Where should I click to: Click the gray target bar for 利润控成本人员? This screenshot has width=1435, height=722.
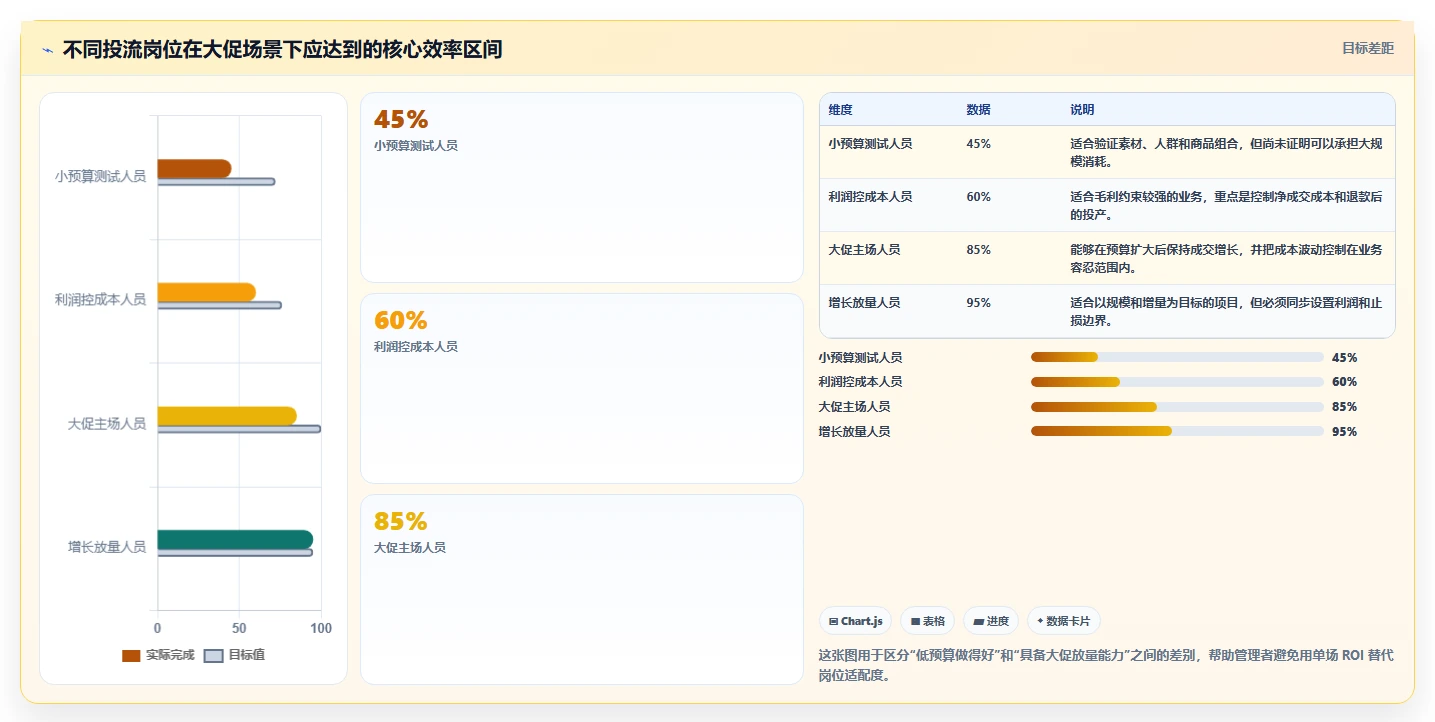point(219,305)
